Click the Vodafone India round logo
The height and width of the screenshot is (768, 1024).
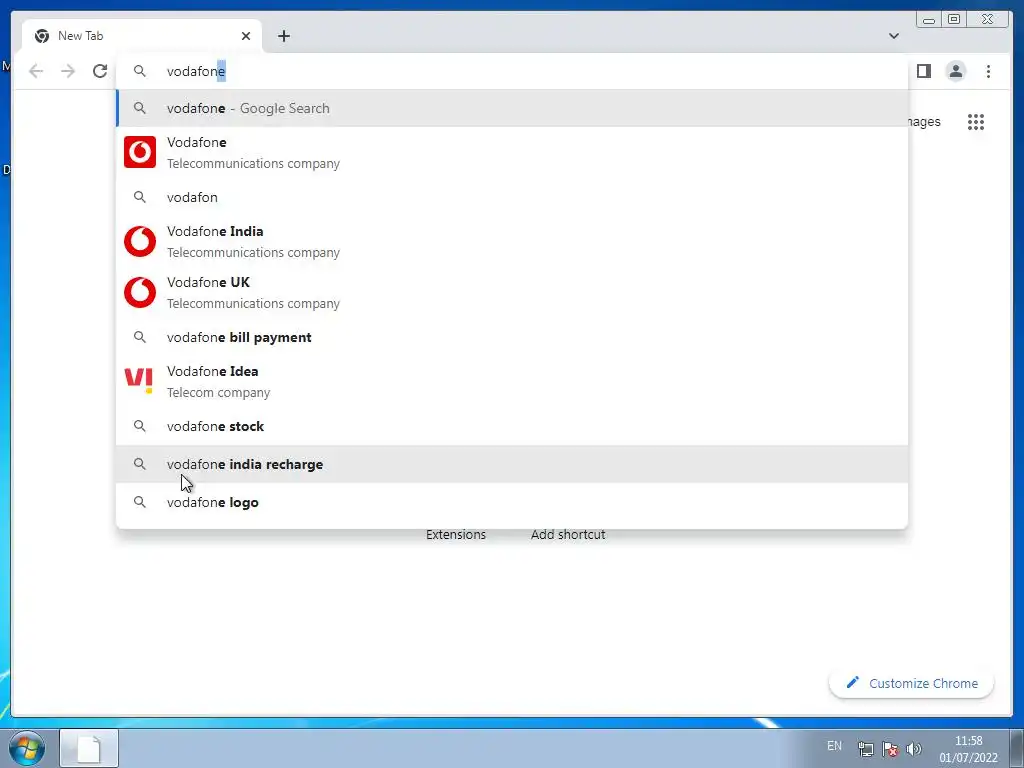140,242
